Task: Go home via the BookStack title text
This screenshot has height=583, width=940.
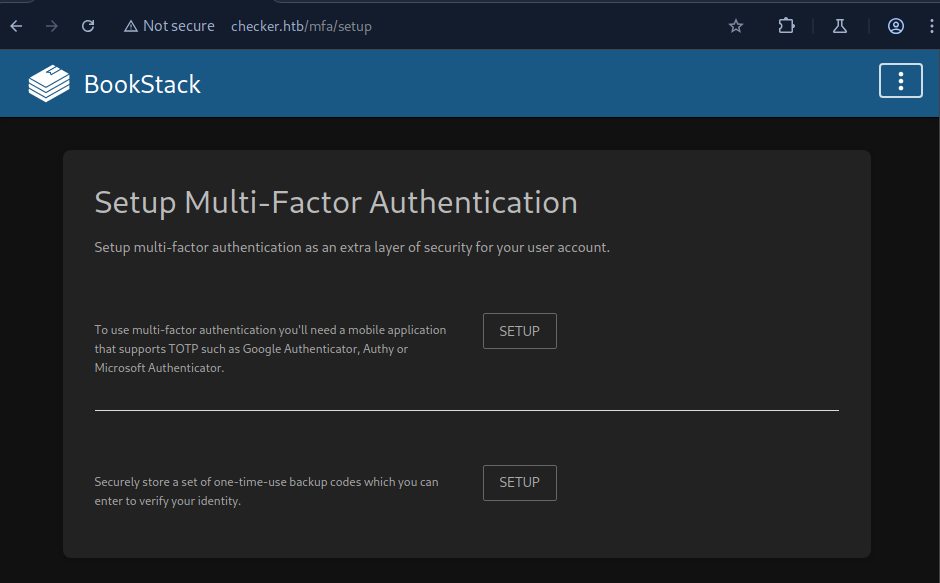Action: pyautogui.click(x=142, y=84)
